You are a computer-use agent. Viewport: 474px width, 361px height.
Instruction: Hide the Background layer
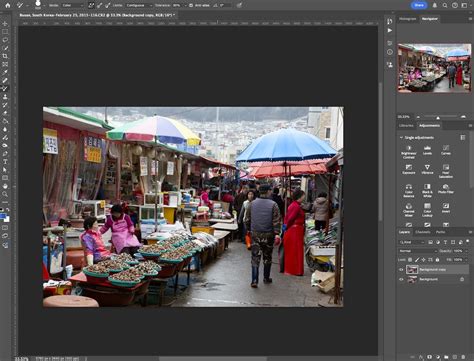(401, 279)
